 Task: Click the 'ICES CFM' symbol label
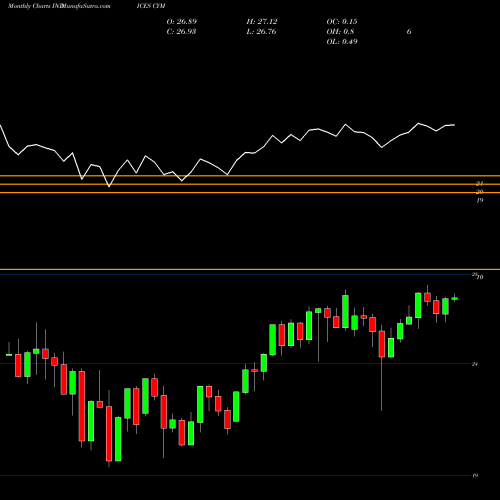(151, 6)
